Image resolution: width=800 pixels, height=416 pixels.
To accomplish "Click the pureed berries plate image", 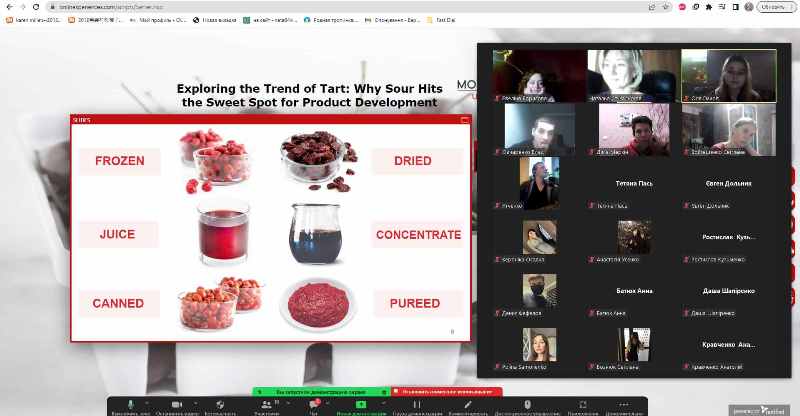I will point(318,305).
